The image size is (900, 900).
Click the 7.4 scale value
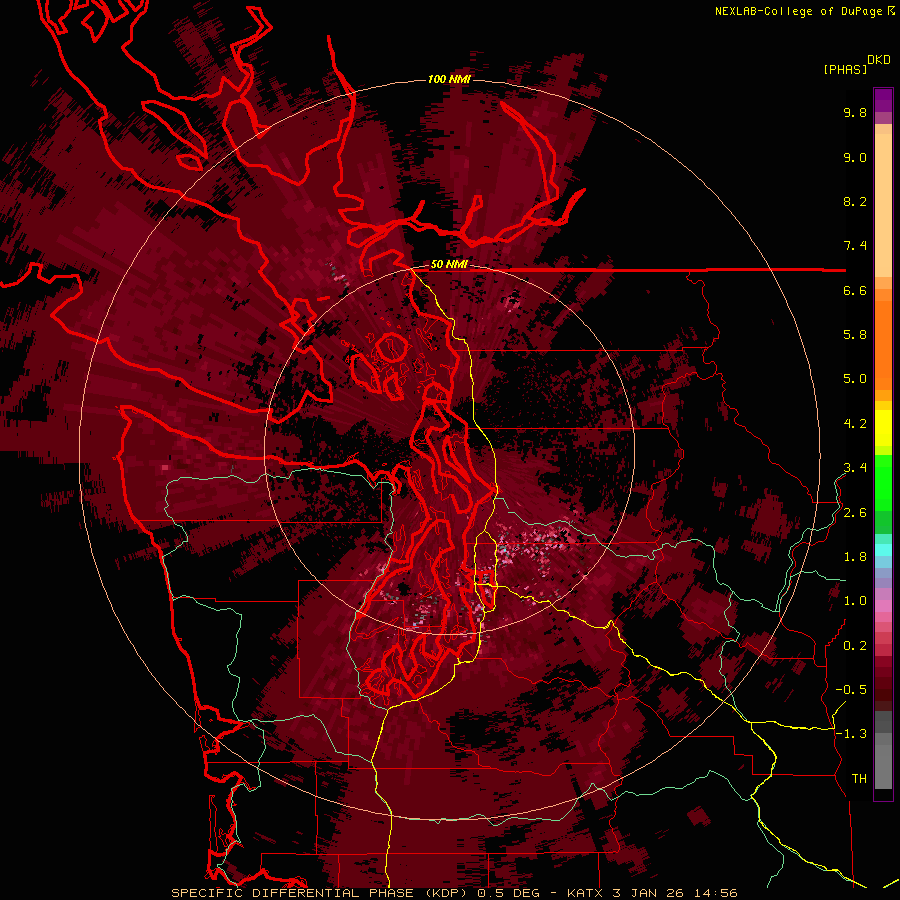point(855,246)
